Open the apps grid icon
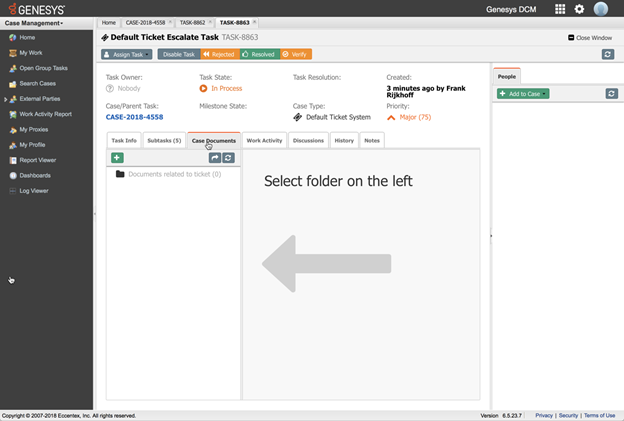 [560, 9]
